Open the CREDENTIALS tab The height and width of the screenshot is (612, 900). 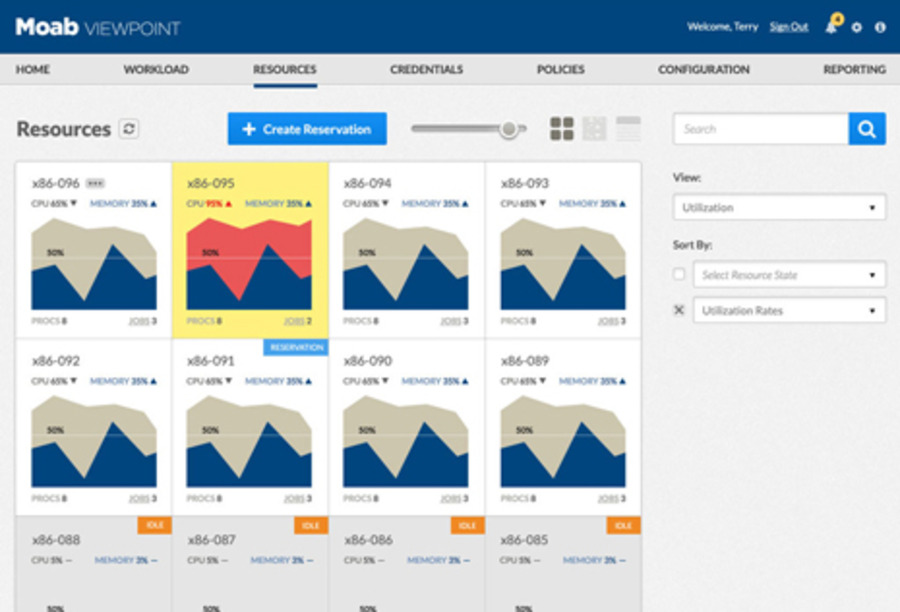coord(426,69)
